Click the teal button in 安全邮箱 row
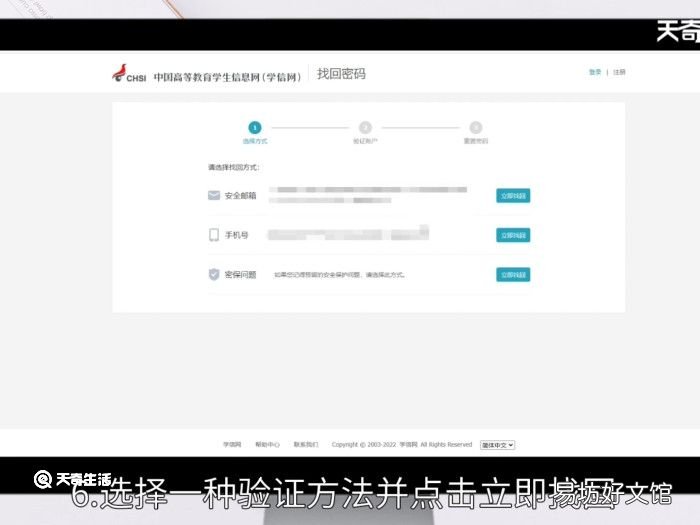Image resolution: width=700 pixels, height=525 pixels. click(513, 196)
